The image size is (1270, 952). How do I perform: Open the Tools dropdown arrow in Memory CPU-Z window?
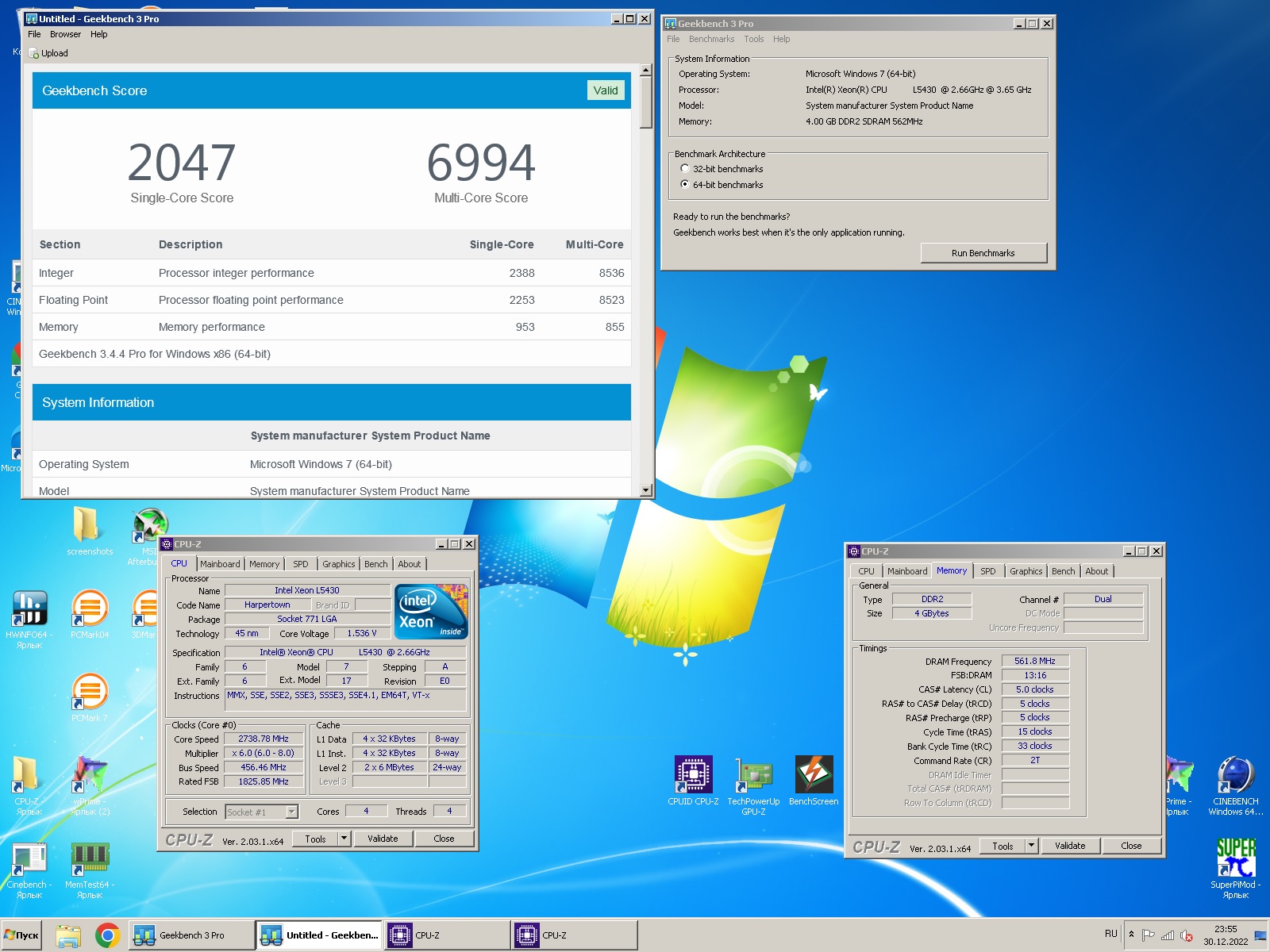(1031, 846)
